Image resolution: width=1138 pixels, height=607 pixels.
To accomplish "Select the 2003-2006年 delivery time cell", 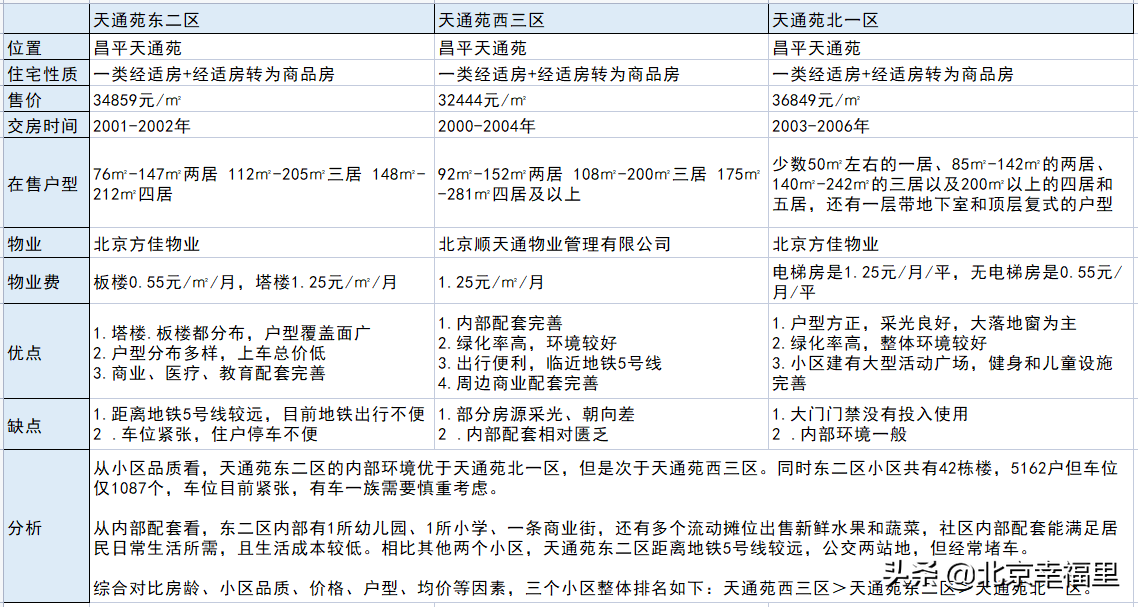I will pos(952,125).
